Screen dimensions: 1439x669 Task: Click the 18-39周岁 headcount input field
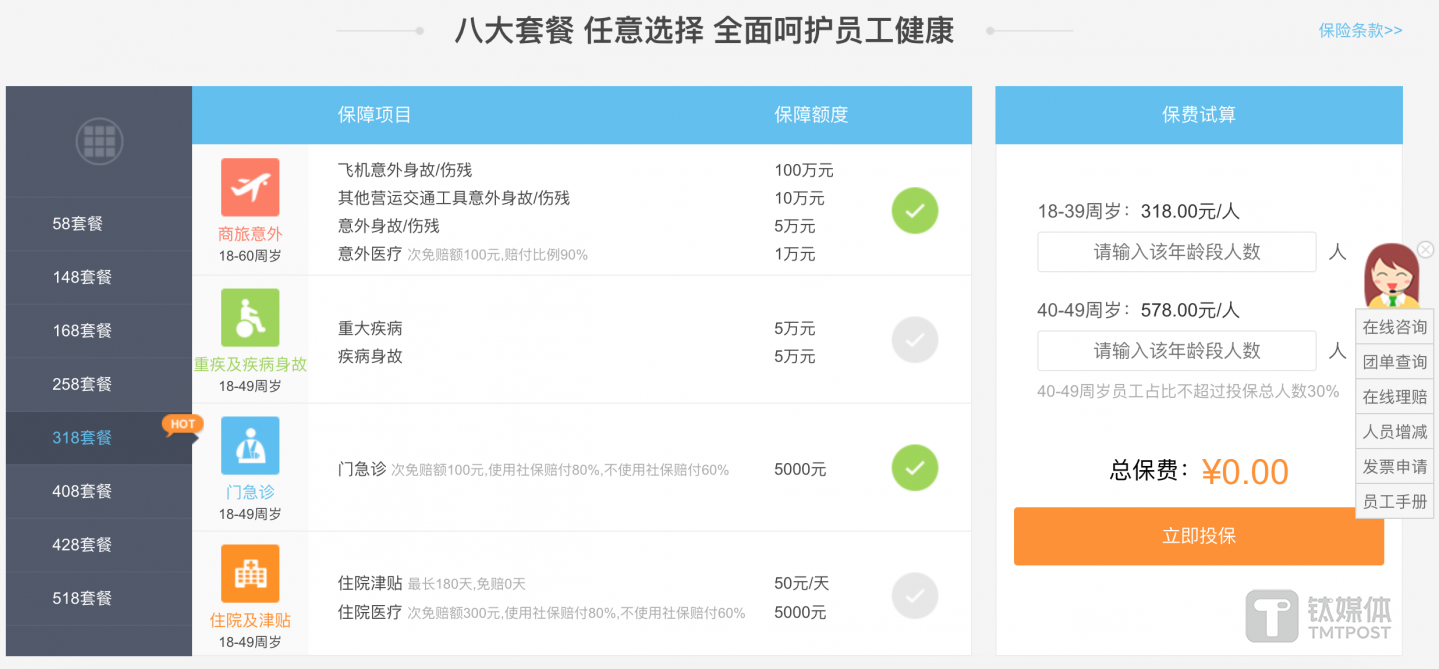[x=1176, y=252]
